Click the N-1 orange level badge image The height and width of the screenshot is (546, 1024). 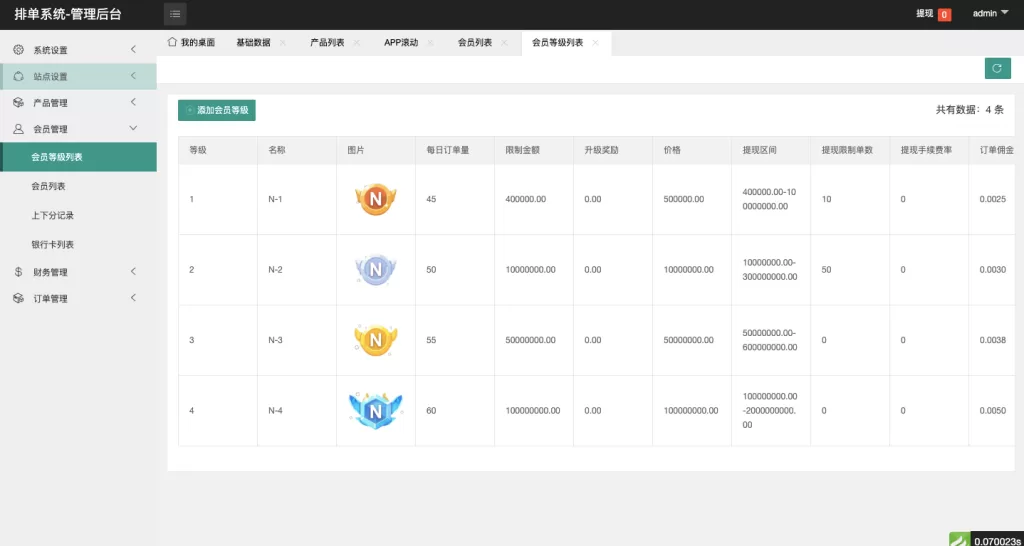(x=376, y=199)
